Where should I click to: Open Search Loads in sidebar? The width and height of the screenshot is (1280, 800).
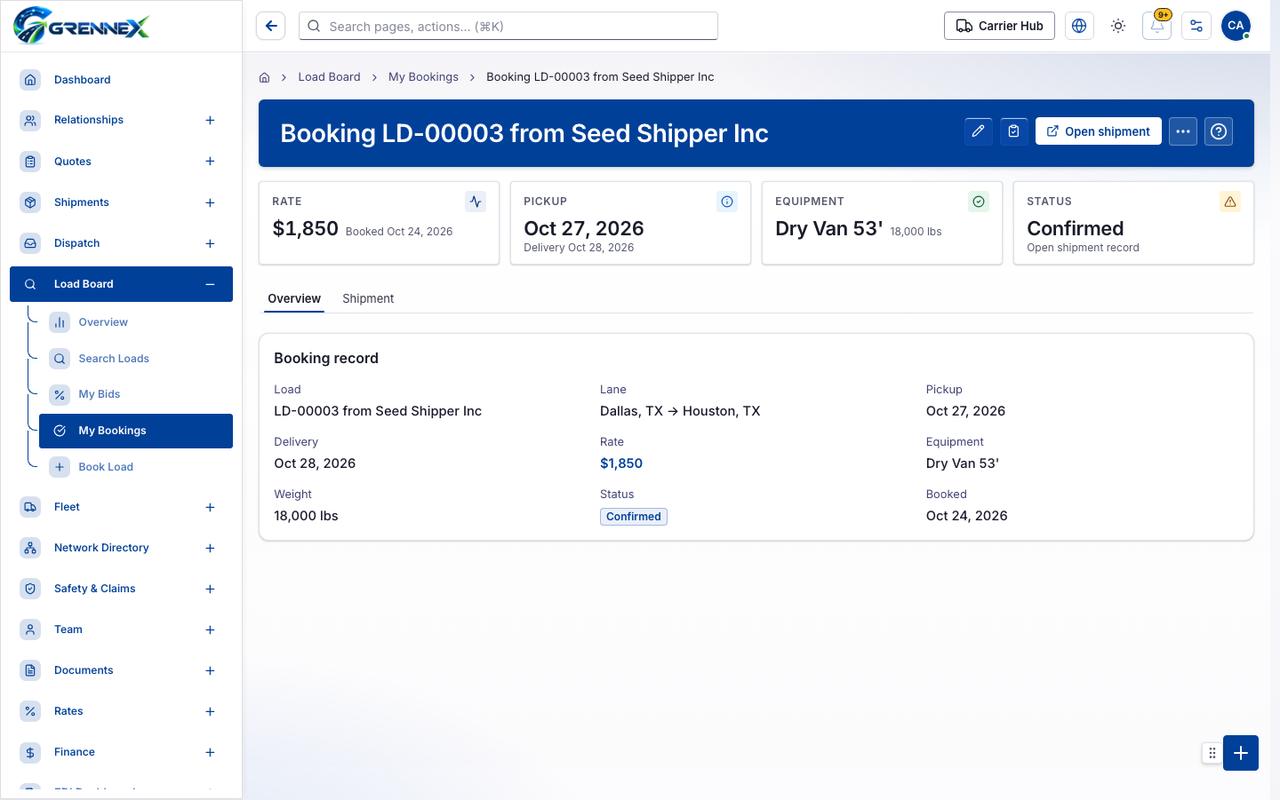pyautogui.click(x=136, y=358)
